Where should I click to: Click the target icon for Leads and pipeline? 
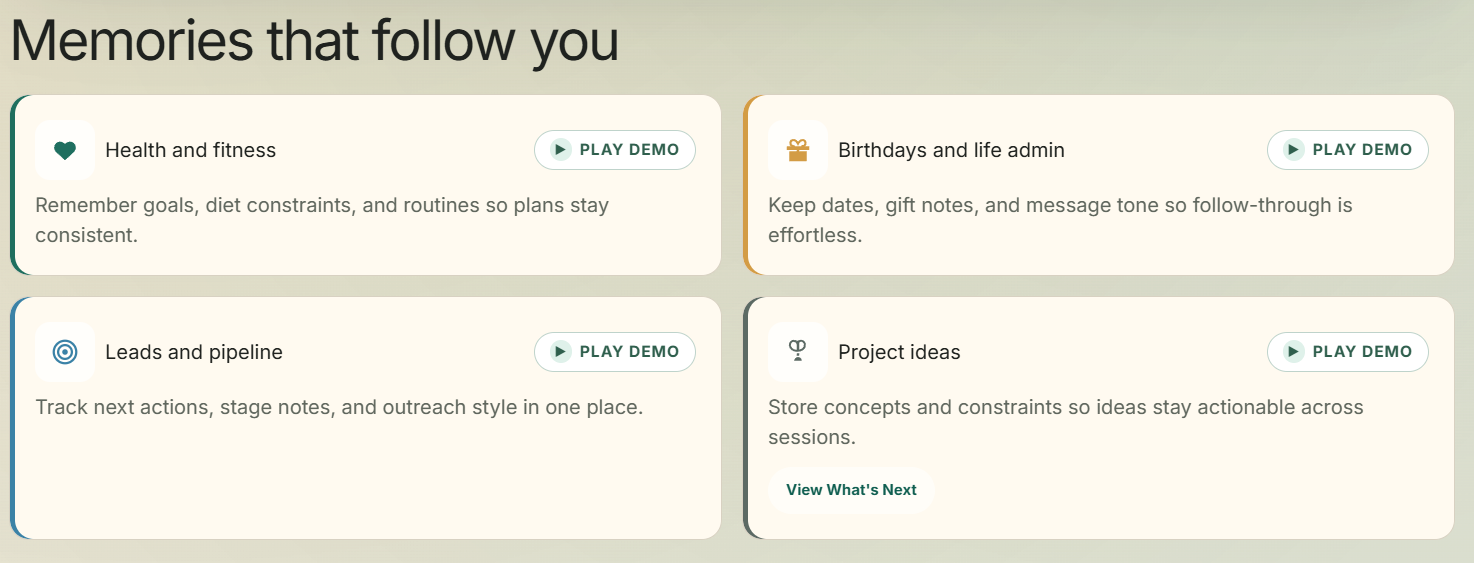(65, 352)
